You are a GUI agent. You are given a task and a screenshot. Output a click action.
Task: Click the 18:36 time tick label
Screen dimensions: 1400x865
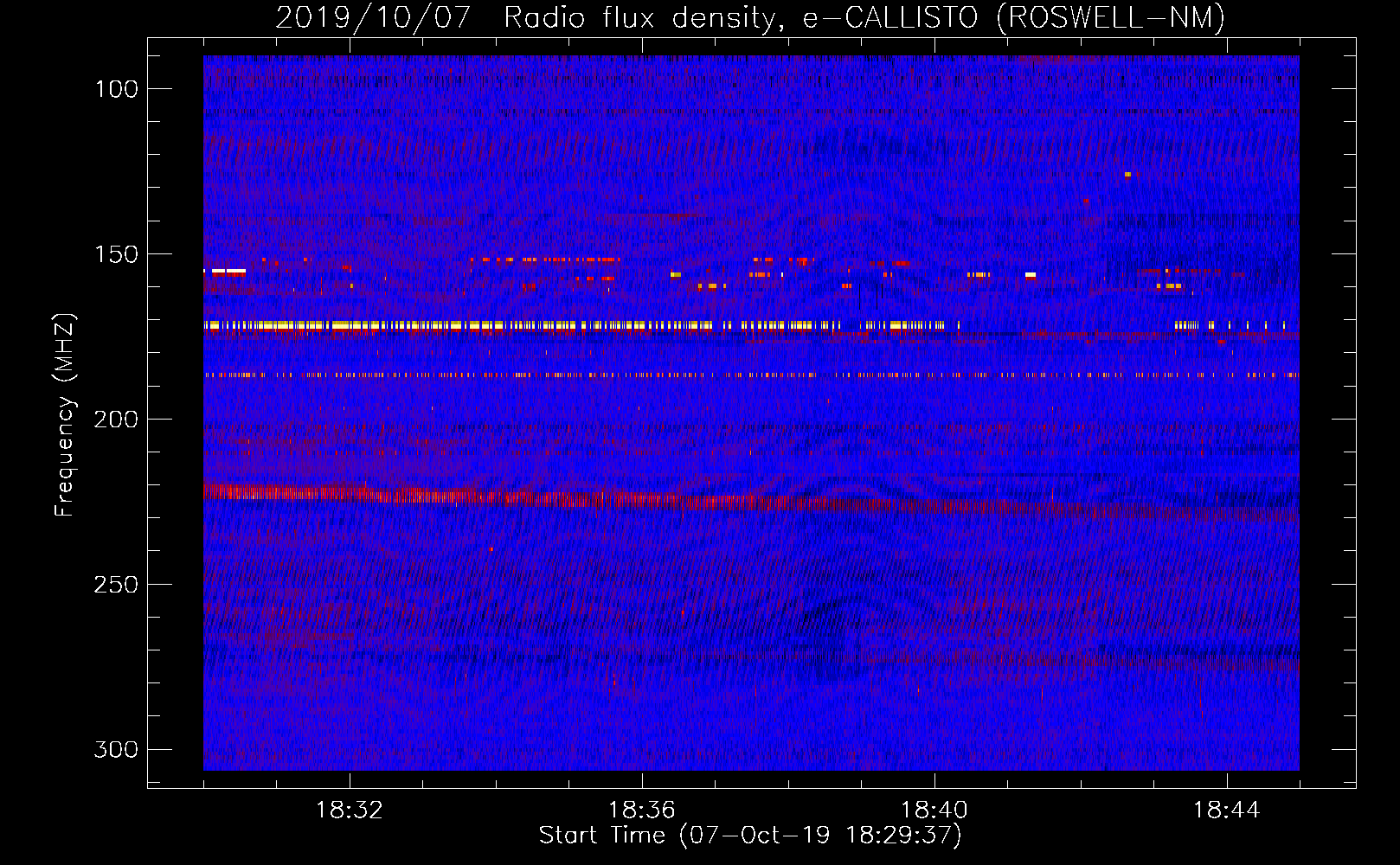pos(642,811)
